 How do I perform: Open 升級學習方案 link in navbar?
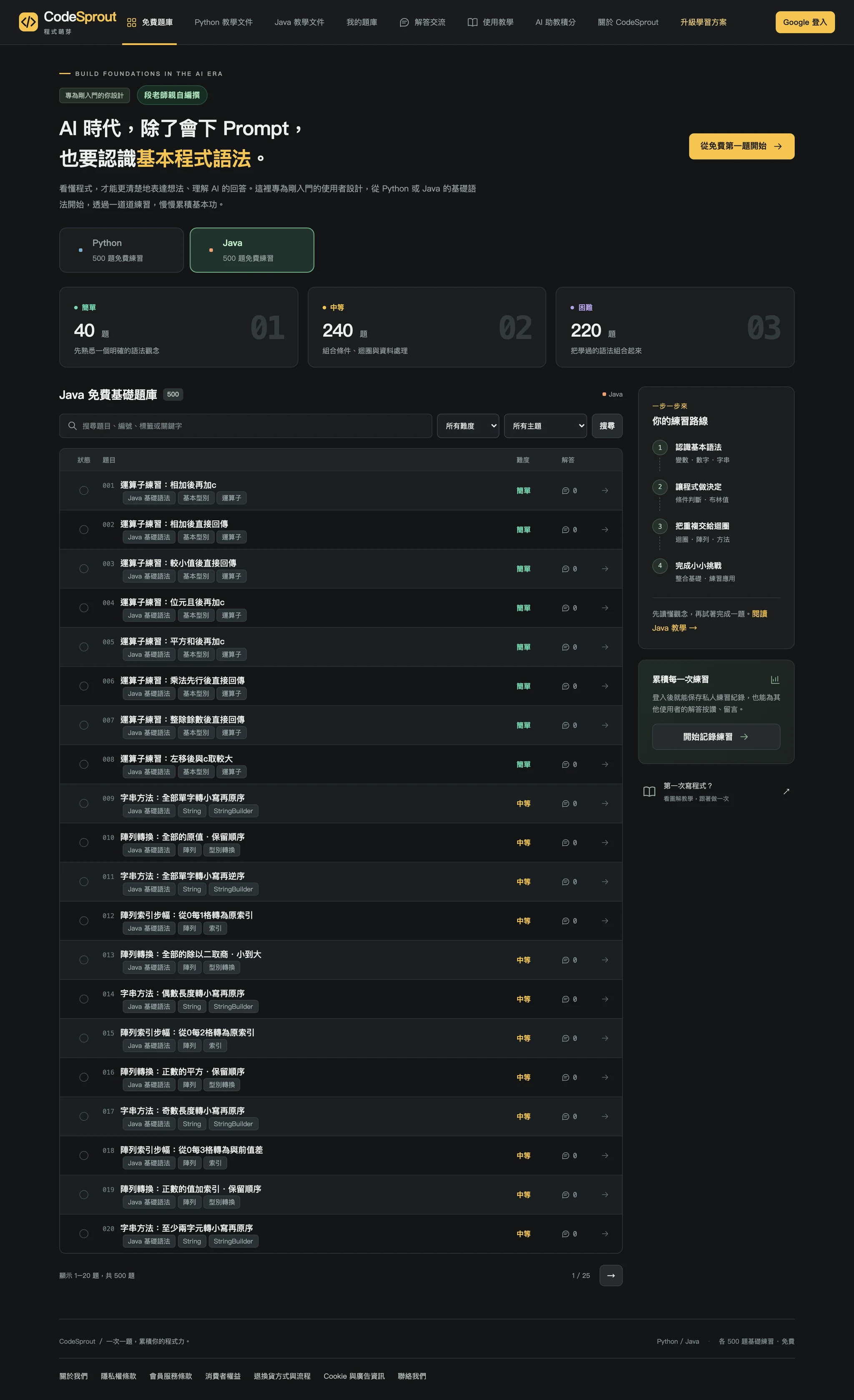703,22
